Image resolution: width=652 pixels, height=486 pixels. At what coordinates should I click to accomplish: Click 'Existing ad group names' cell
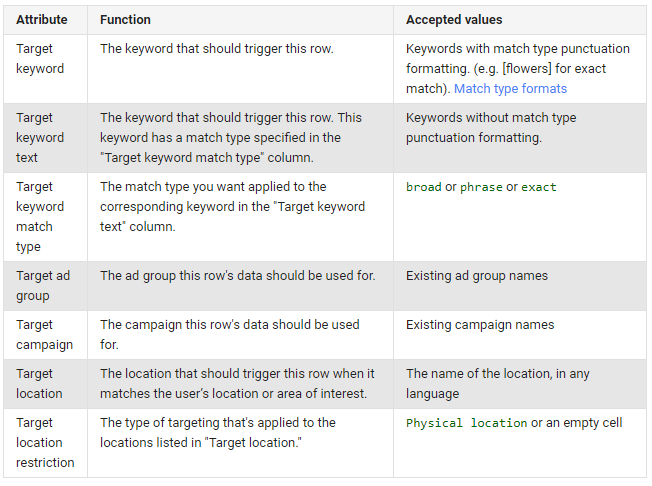coord(520,286)
